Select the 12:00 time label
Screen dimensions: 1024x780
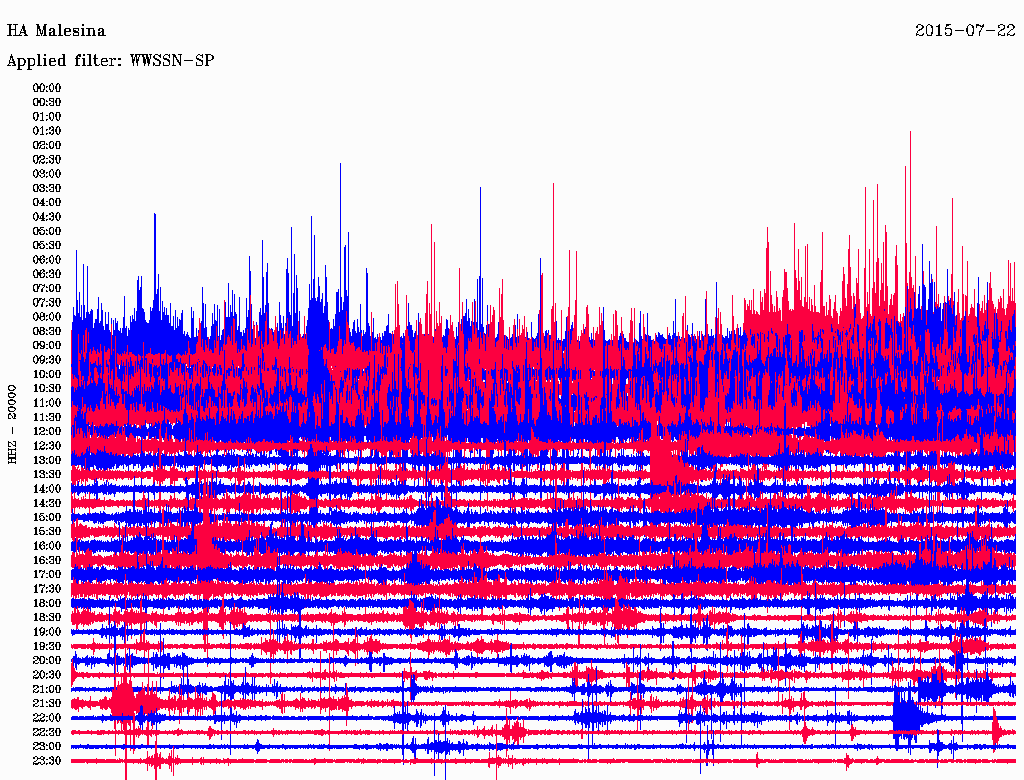(x=47, y=432)
